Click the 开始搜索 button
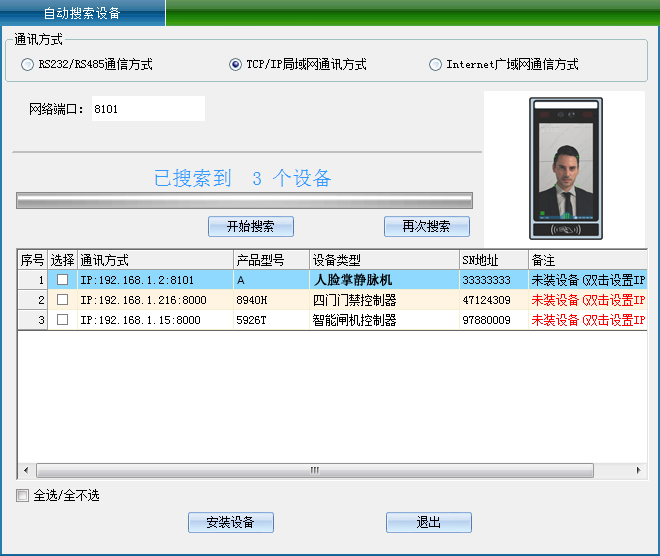 tap(251, 226)
